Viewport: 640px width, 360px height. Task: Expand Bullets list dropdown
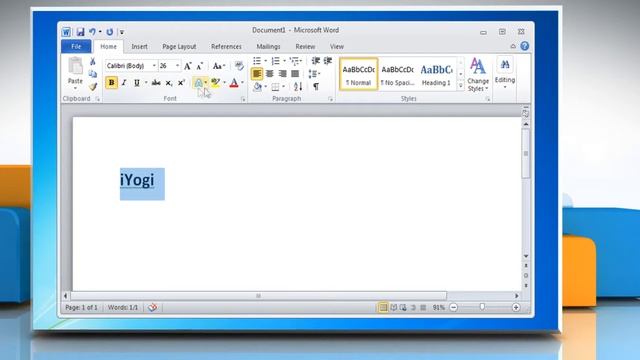[x=265, y=61]
